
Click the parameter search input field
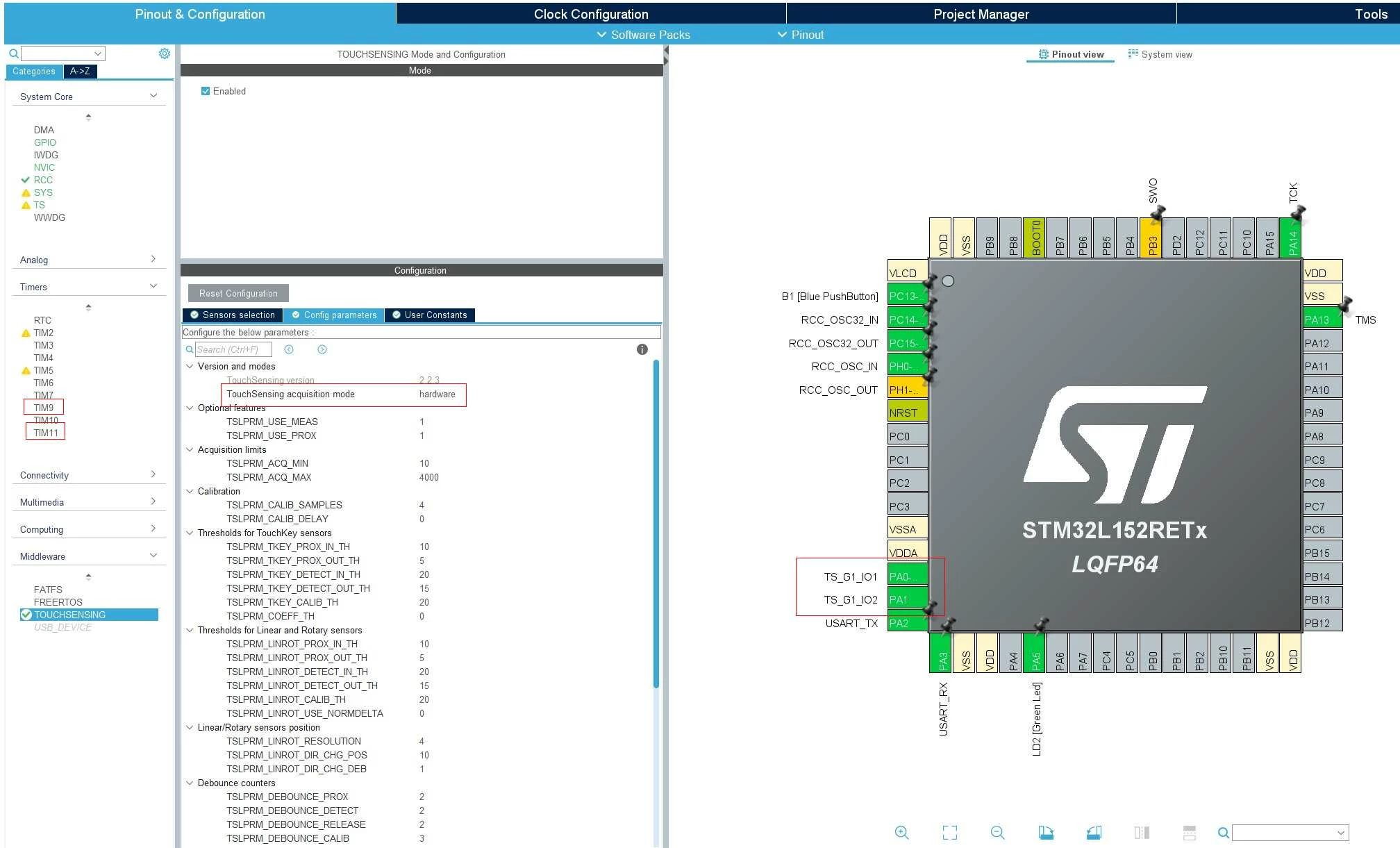[x=233, y=349]
